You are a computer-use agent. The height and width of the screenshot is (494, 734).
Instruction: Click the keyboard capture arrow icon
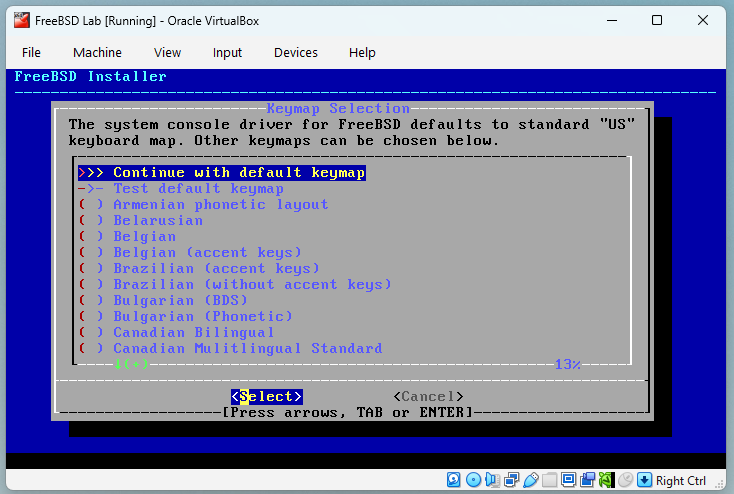click(x=645, y=479)
